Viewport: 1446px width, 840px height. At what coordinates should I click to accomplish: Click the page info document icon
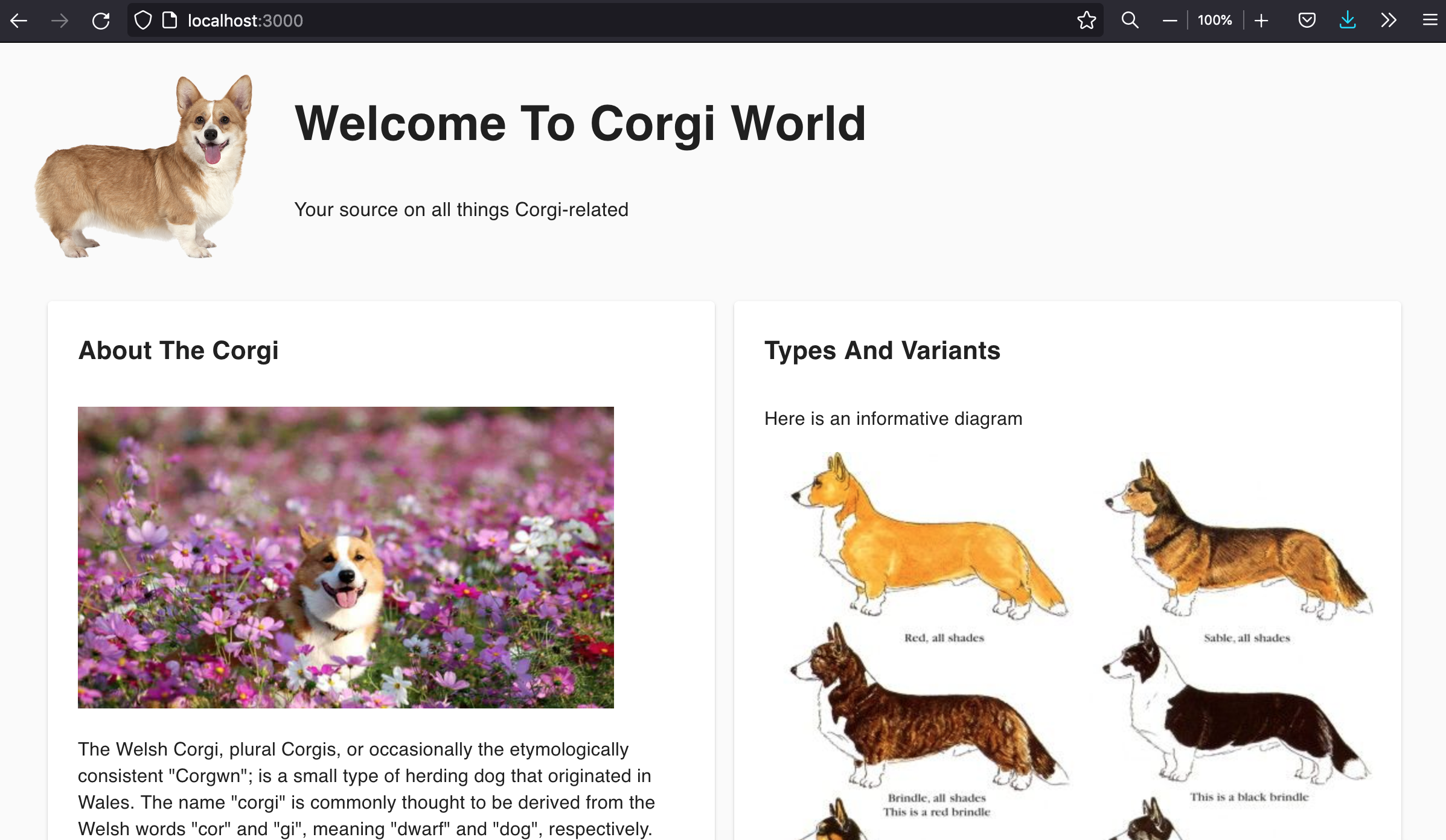tap(170, 21)
